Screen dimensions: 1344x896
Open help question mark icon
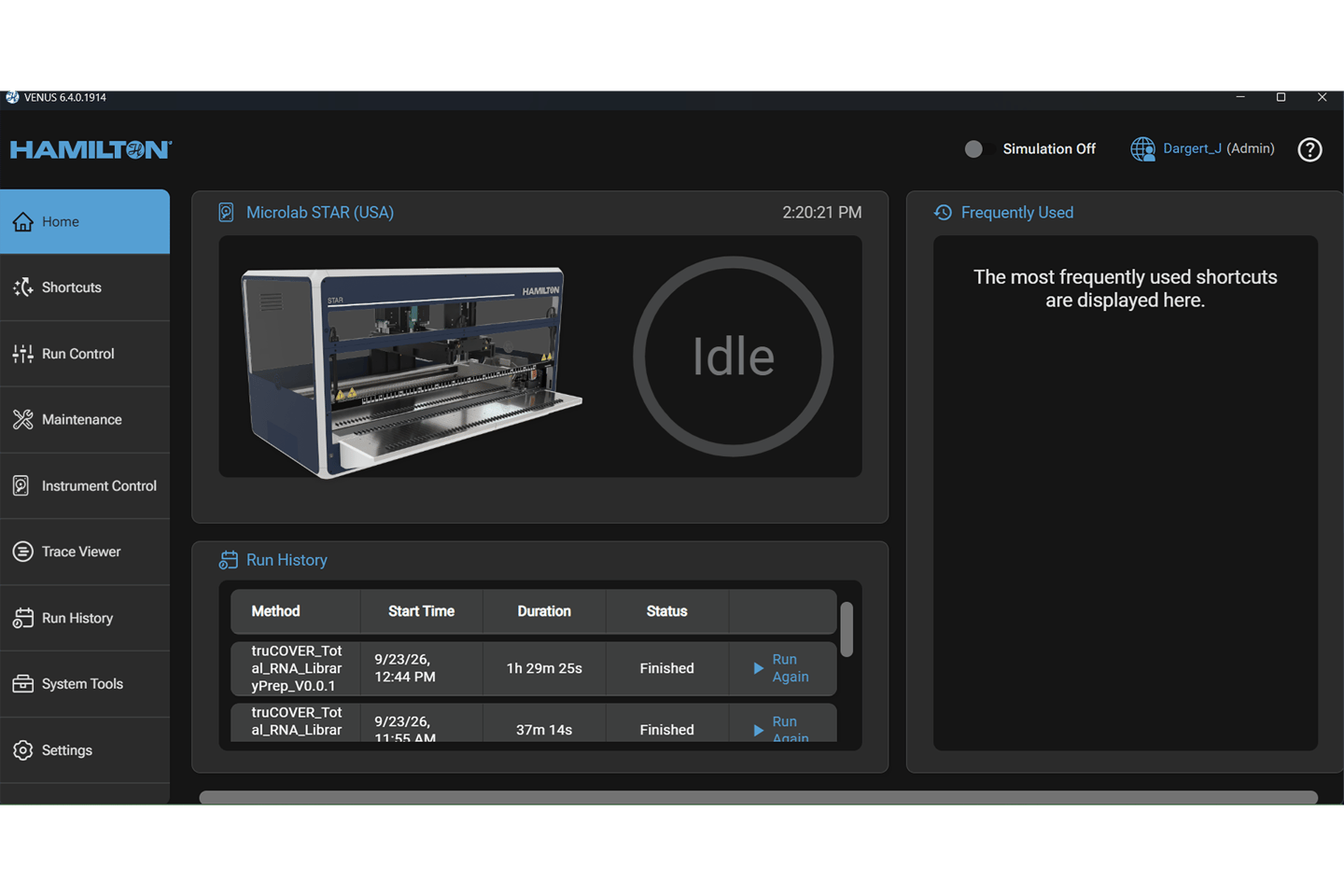1309,149
